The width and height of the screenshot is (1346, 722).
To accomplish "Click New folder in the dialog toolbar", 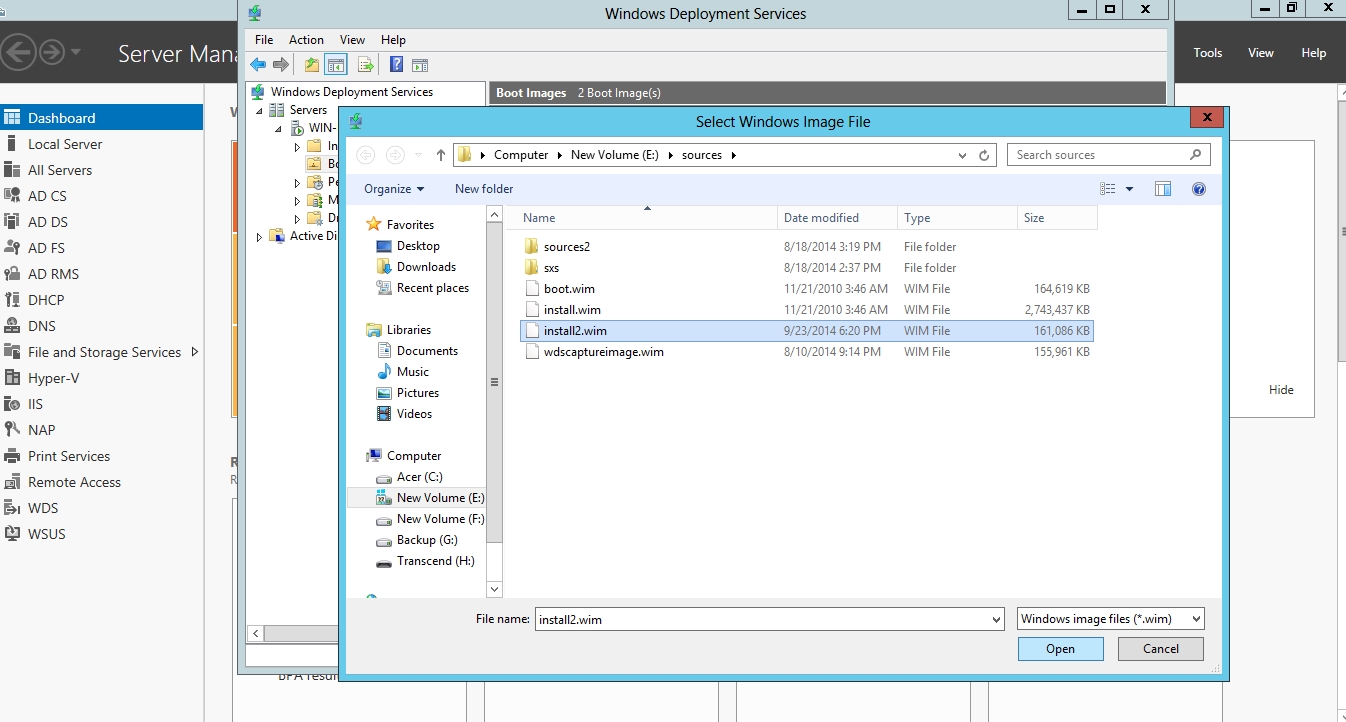I will [484, 189].
